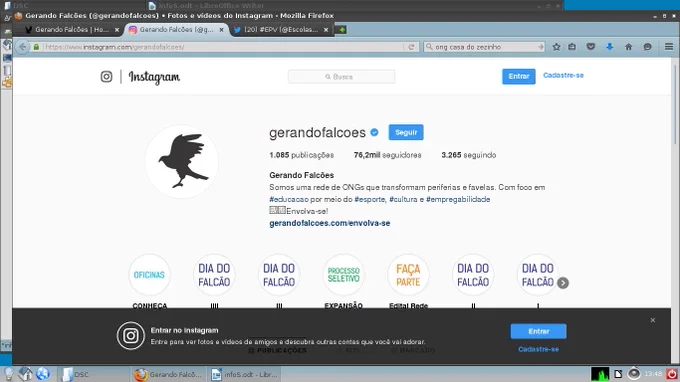Click the #cultura hashtag
680x382 pixels.
[x=403, y=199]
